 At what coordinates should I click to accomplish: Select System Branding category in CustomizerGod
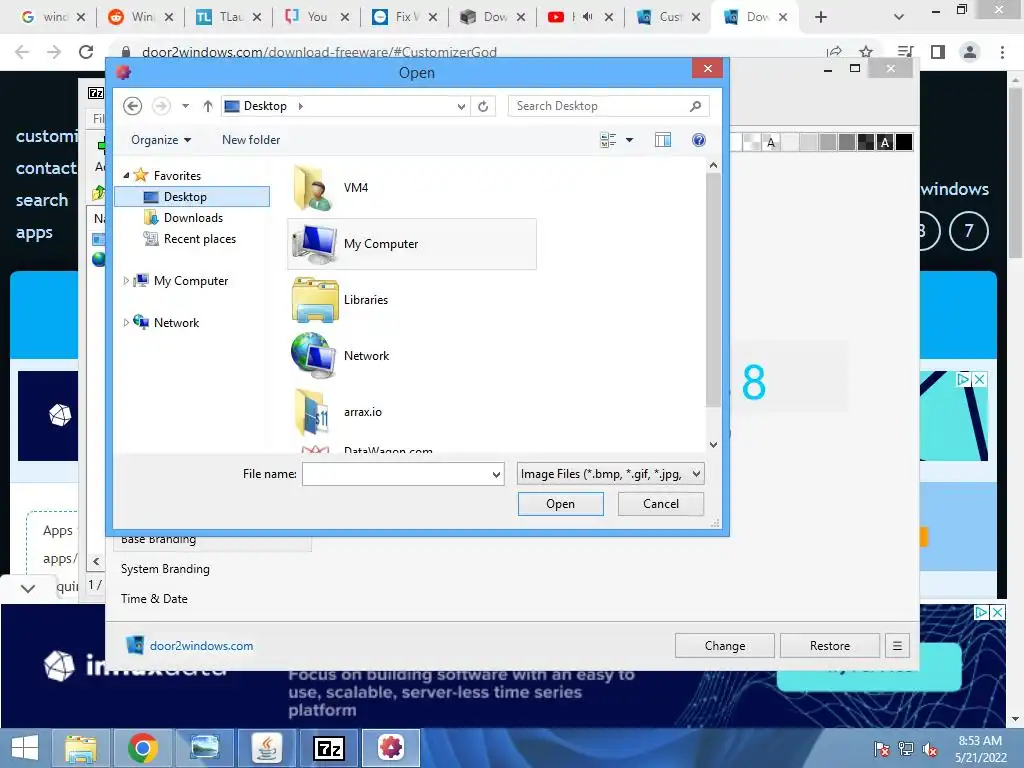(165, 569)
